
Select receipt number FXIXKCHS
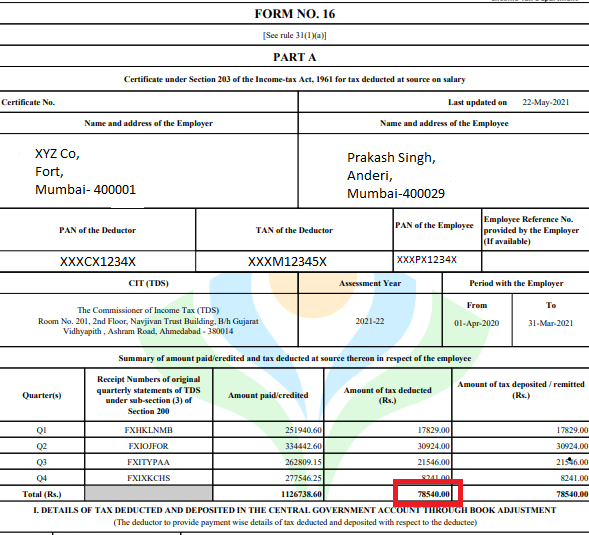tap(148, 478)
